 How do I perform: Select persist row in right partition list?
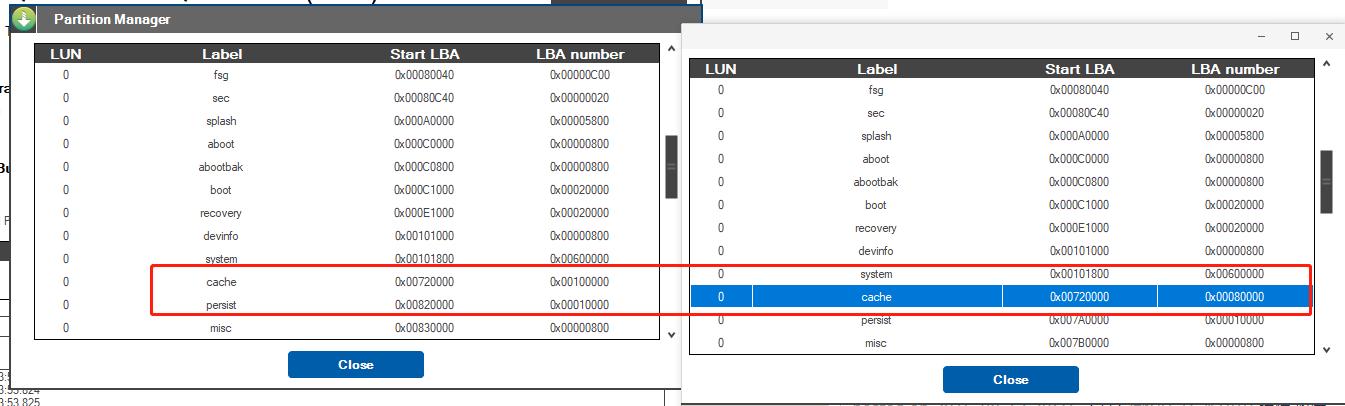click(1002, 320)
